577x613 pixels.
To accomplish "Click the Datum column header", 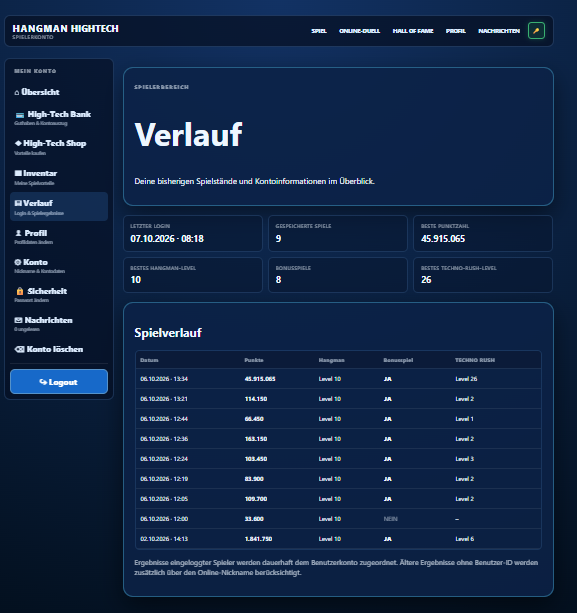I will 149,360.
